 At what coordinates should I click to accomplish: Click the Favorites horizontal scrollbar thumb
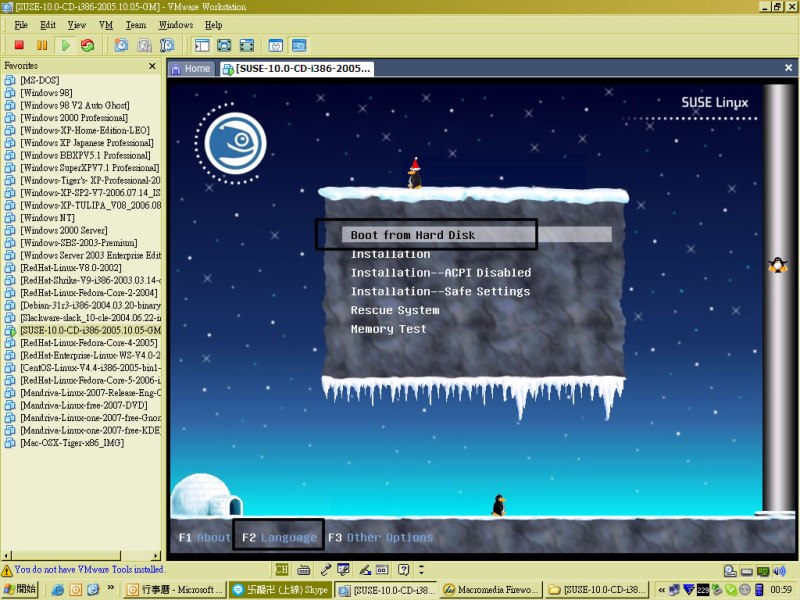(66, 556)
